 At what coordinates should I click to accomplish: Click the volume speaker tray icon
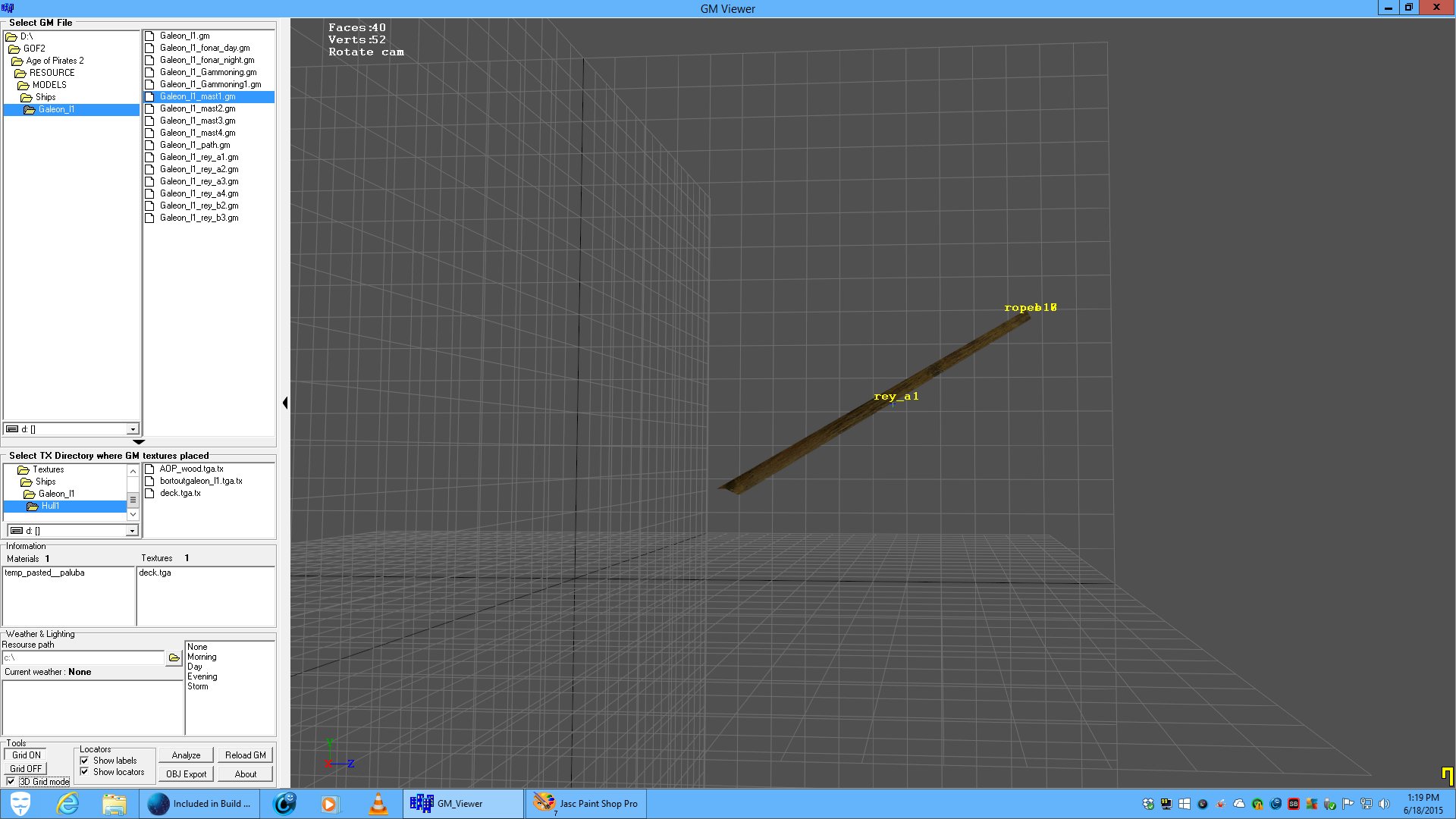tap(1385, 804)
